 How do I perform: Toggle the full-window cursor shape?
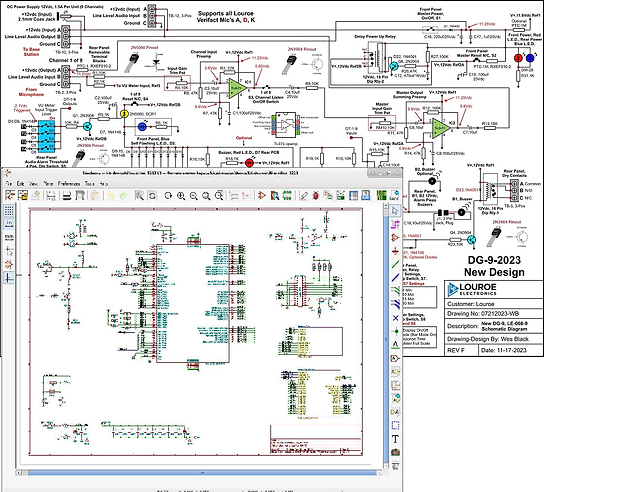(9, 251)
